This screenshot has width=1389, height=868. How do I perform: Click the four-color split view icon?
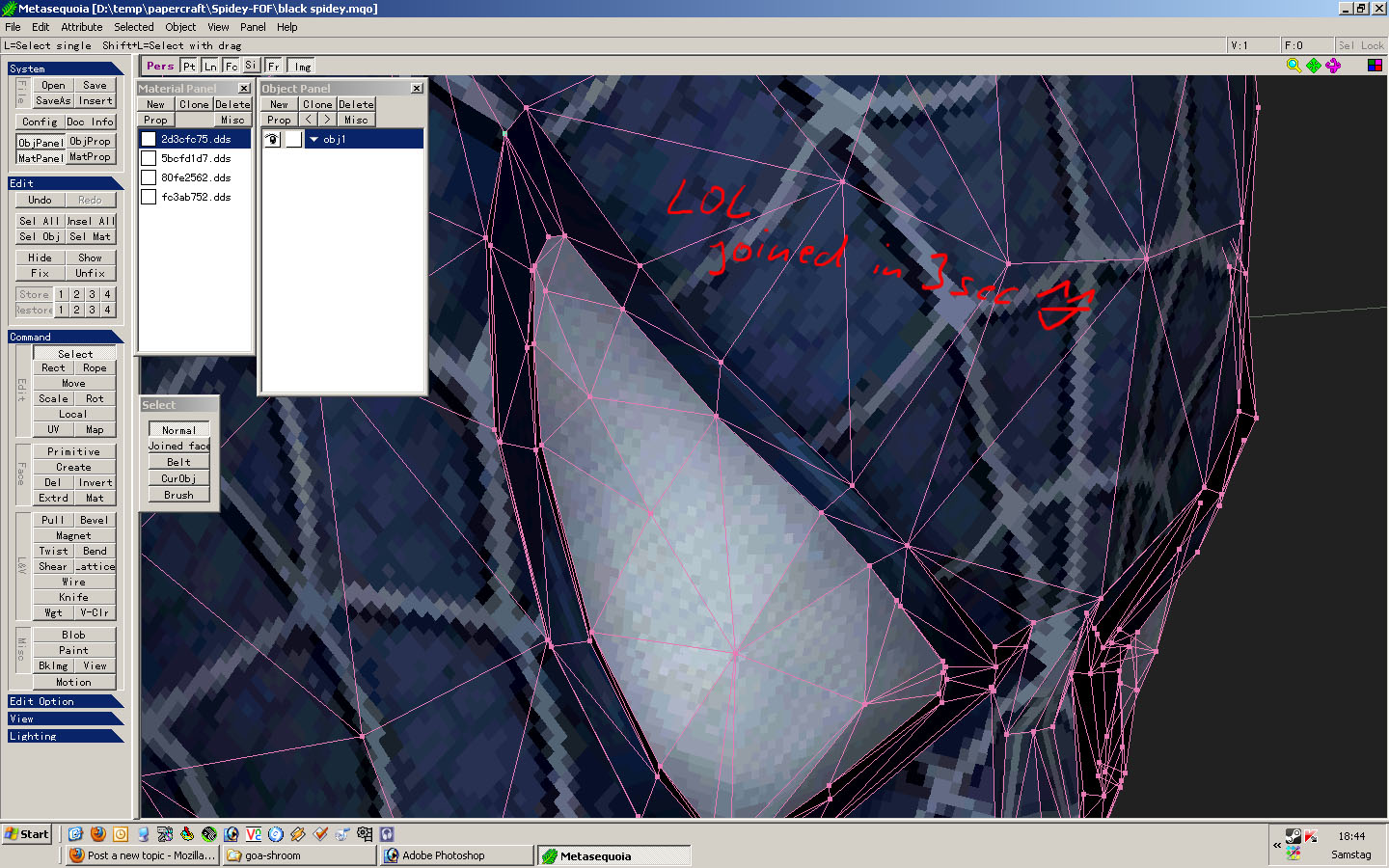click(x=1375, y=66)
